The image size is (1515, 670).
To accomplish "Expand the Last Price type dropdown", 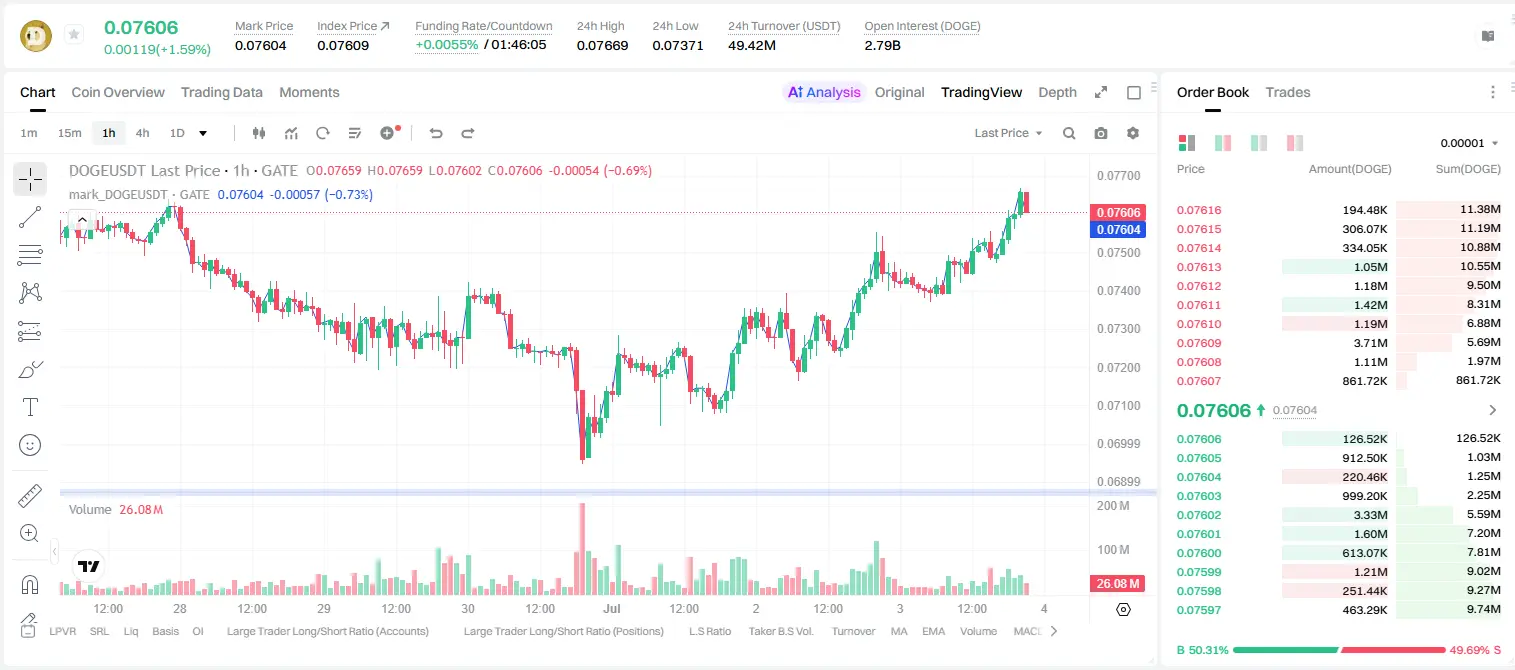I will pos(1008,133).
